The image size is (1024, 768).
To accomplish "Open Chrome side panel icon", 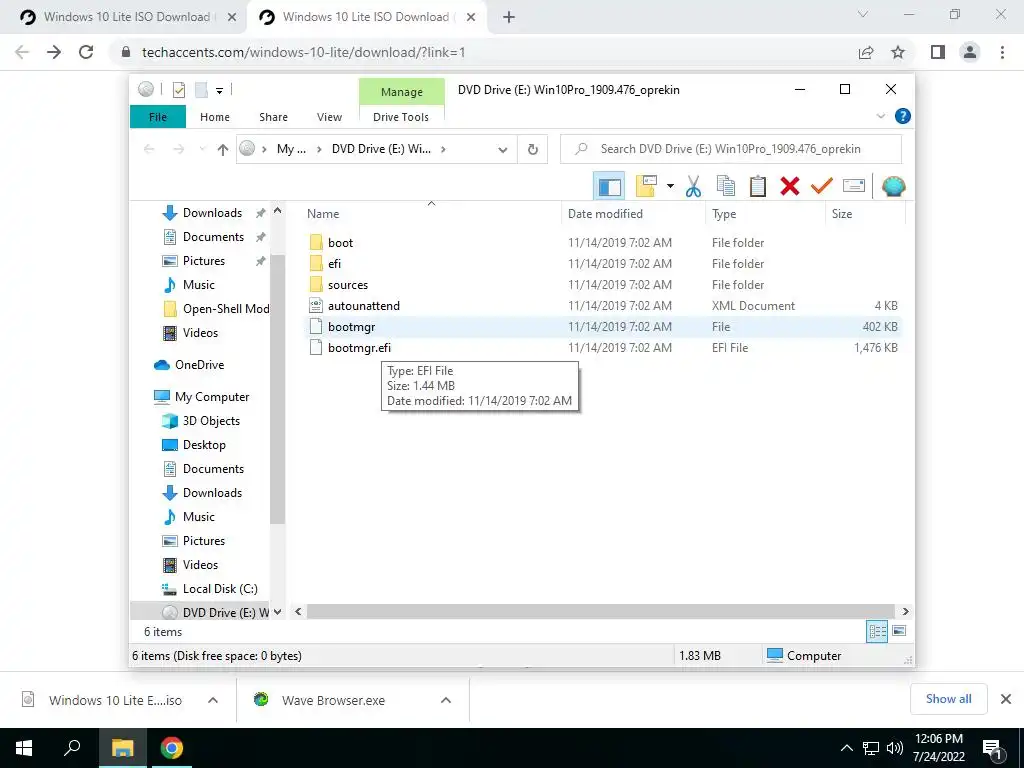I will point(938,52).
